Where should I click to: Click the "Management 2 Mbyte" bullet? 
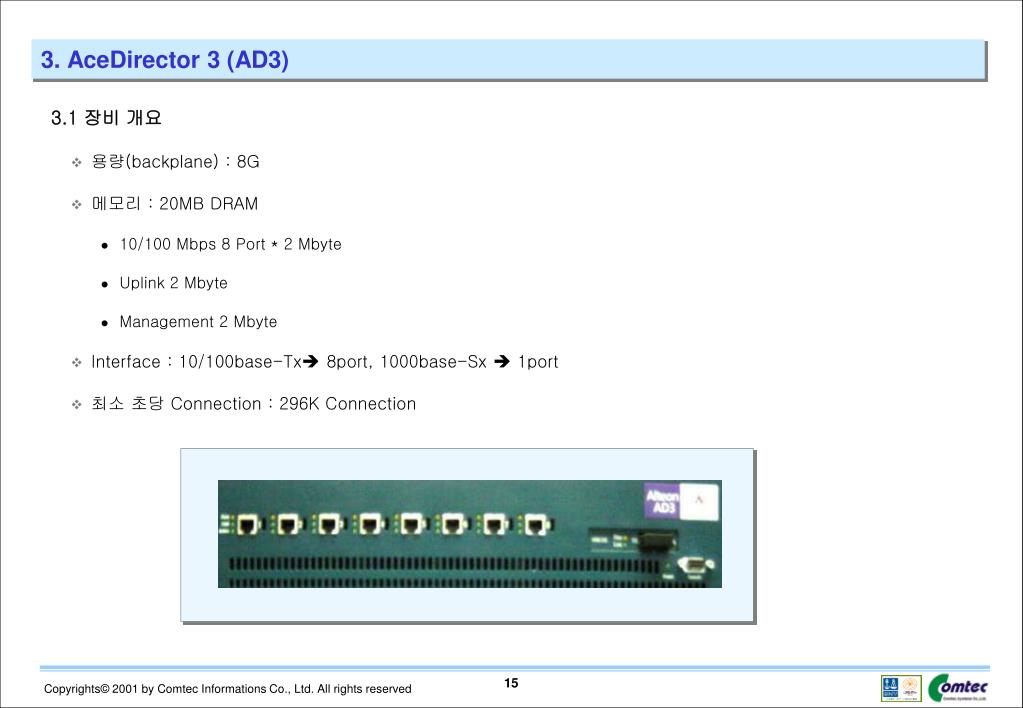pyautogui.click(x=198, y=322)
